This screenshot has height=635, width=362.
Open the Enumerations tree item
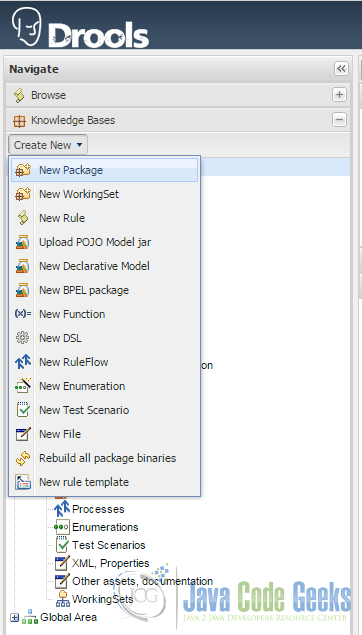[x=105, y=527]
